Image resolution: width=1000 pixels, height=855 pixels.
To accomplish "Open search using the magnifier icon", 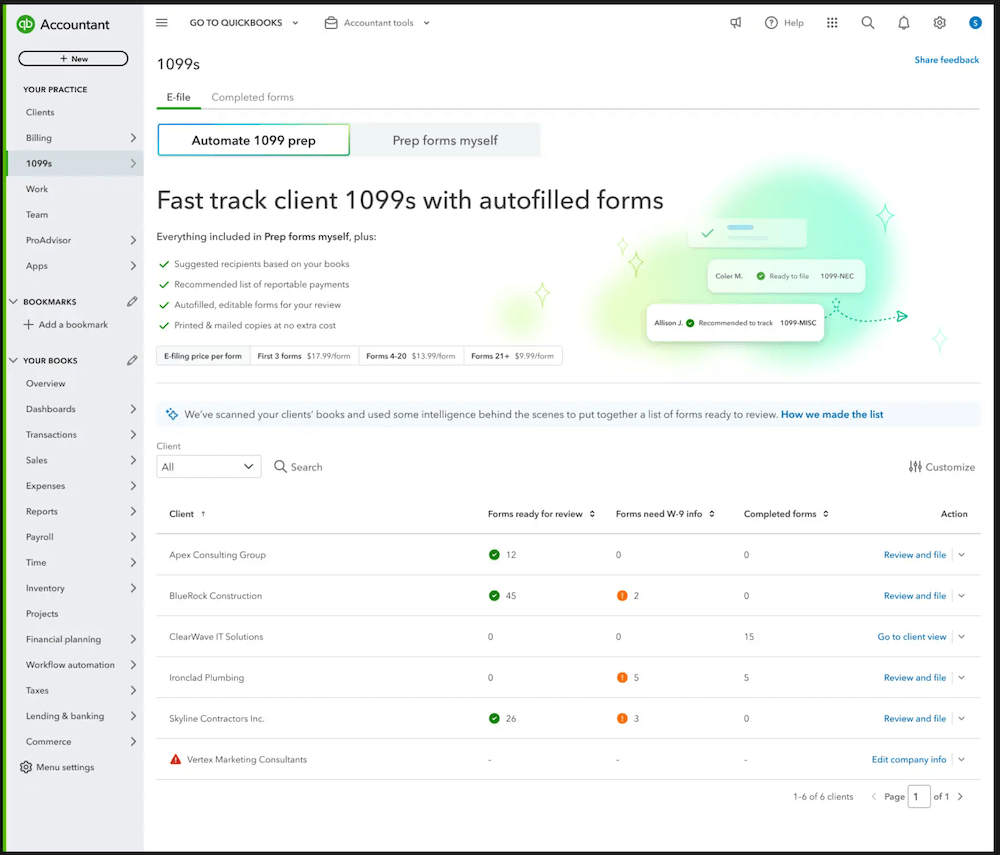I will click(x=867, y=22).
